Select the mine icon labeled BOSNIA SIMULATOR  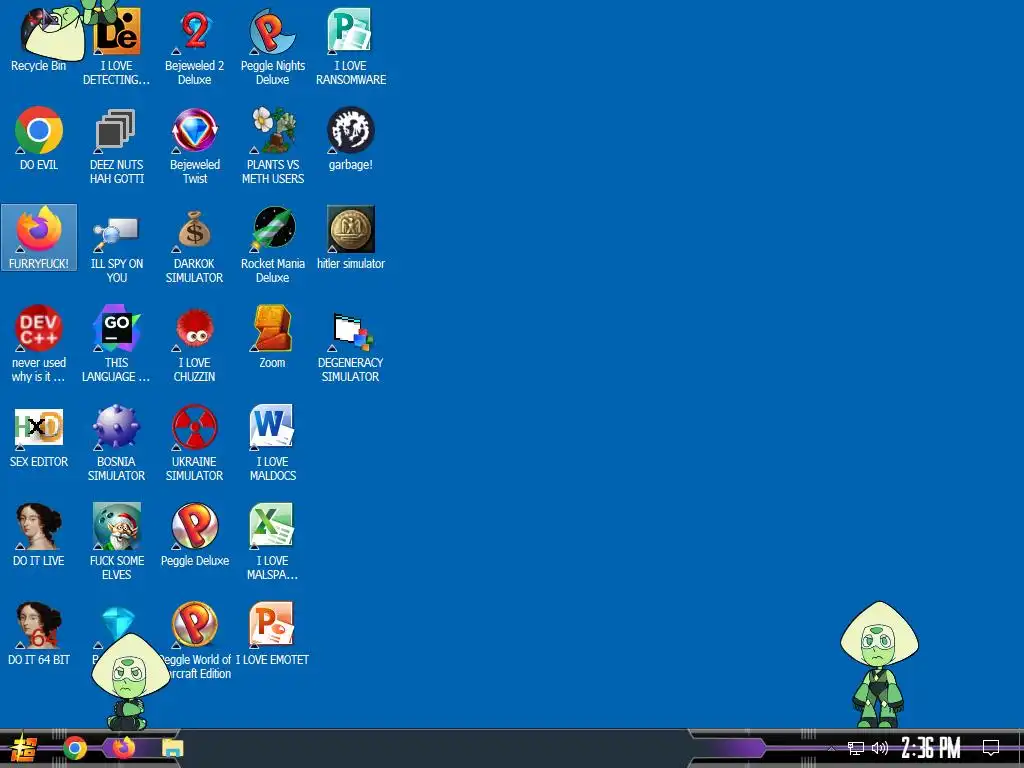116,442
